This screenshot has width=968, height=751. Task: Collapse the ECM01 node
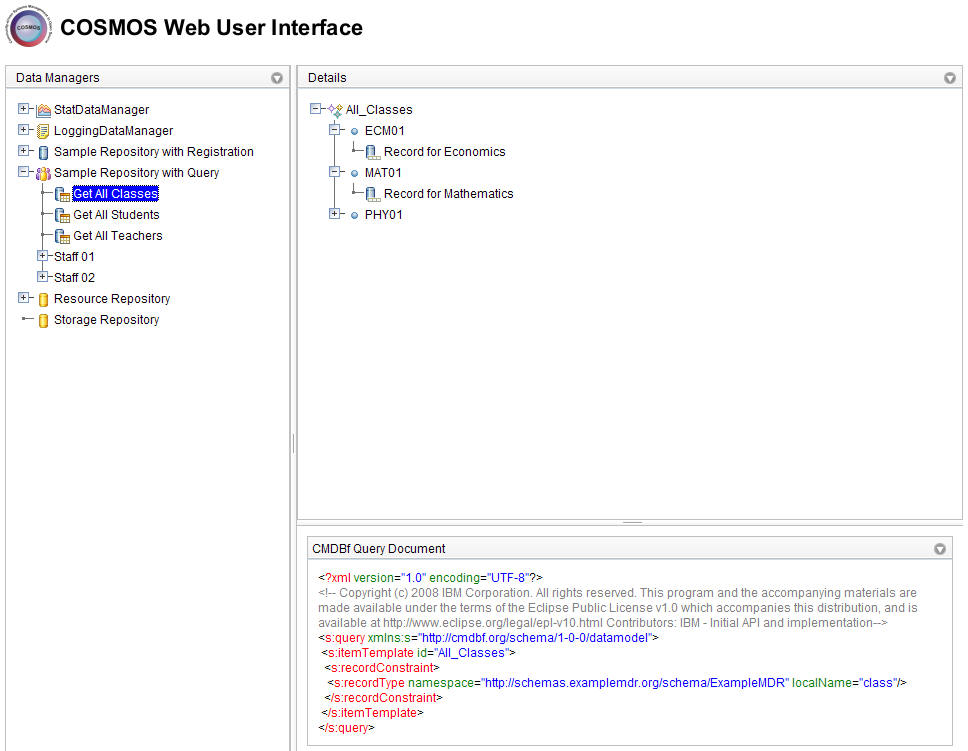[x=335, y=130]
